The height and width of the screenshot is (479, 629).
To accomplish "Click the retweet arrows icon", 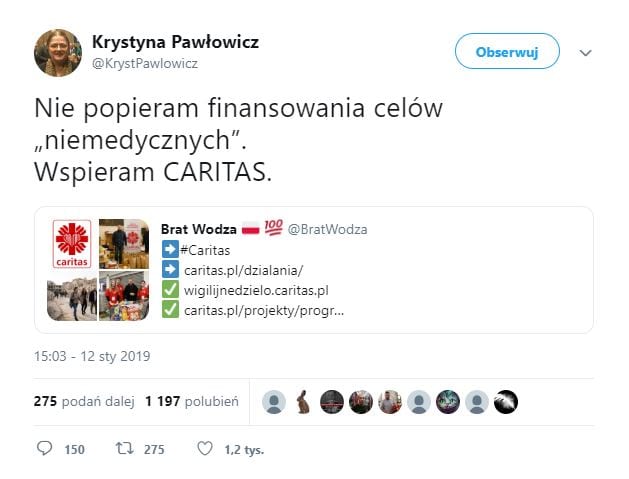I will [x=125, y=448].
